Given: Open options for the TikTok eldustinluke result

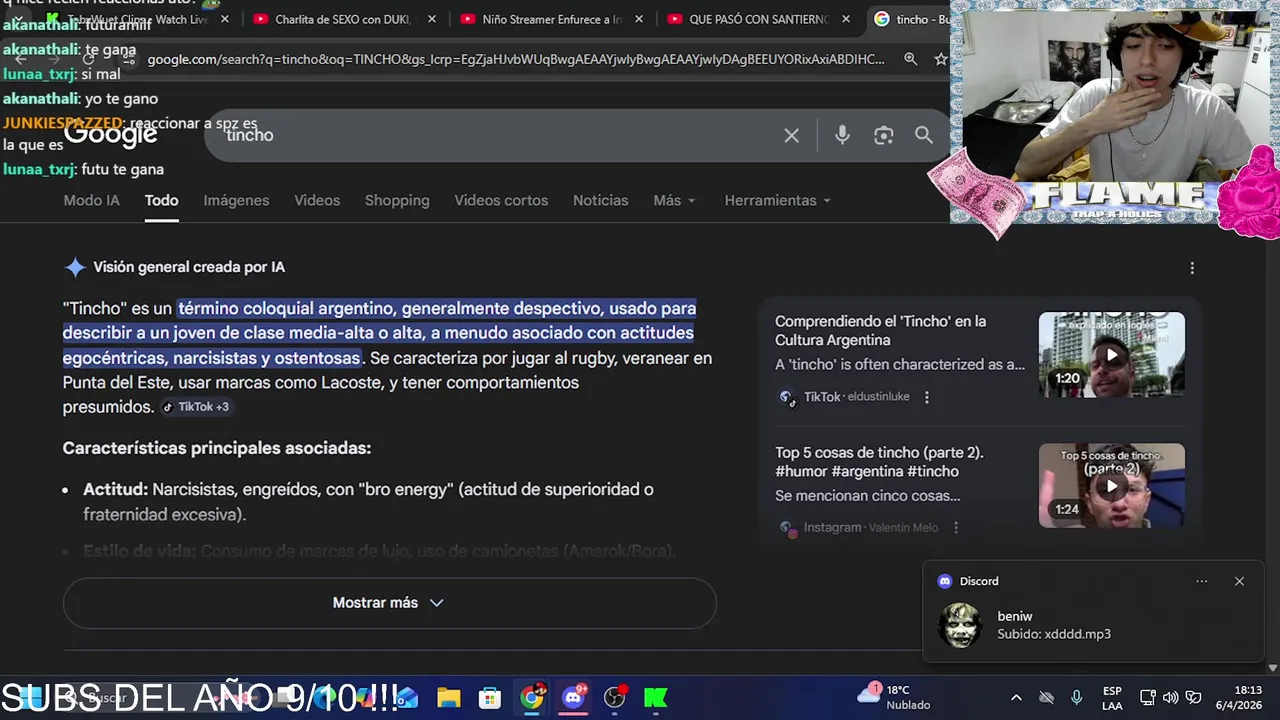Looking at the screenshot, I should (x=927, y=397).
